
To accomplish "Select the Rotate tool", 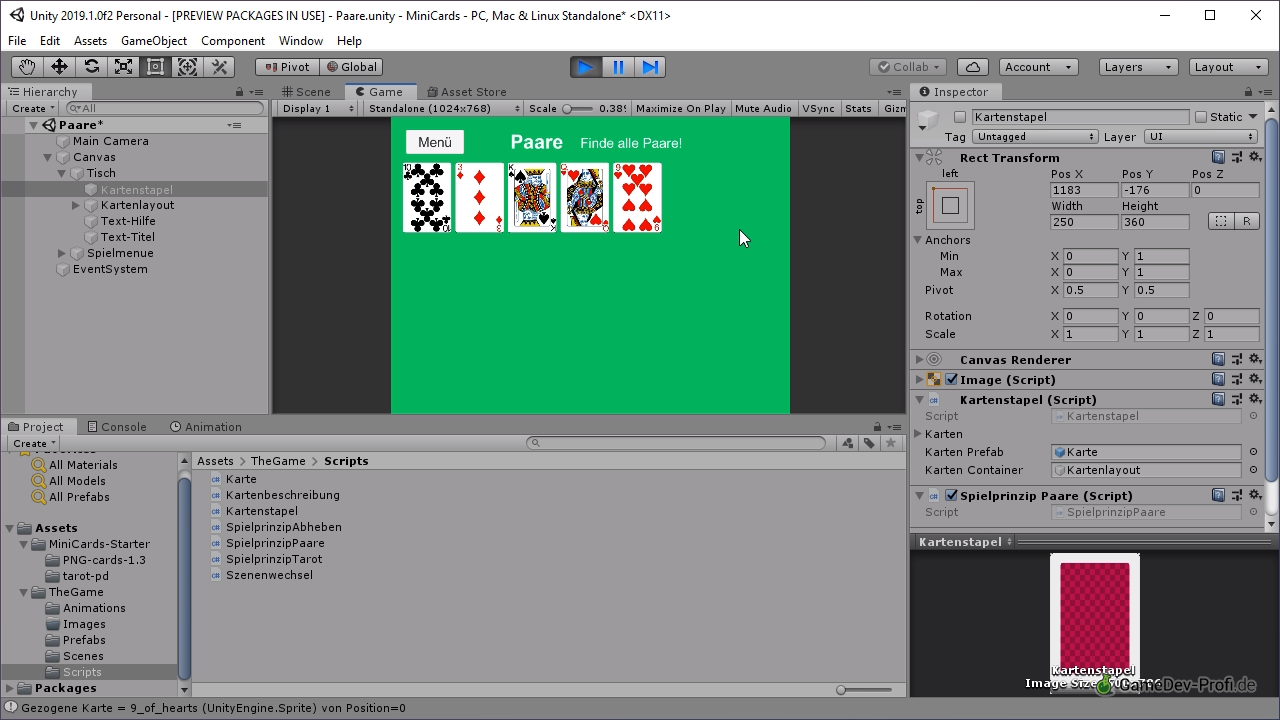I will pos(91,67).
